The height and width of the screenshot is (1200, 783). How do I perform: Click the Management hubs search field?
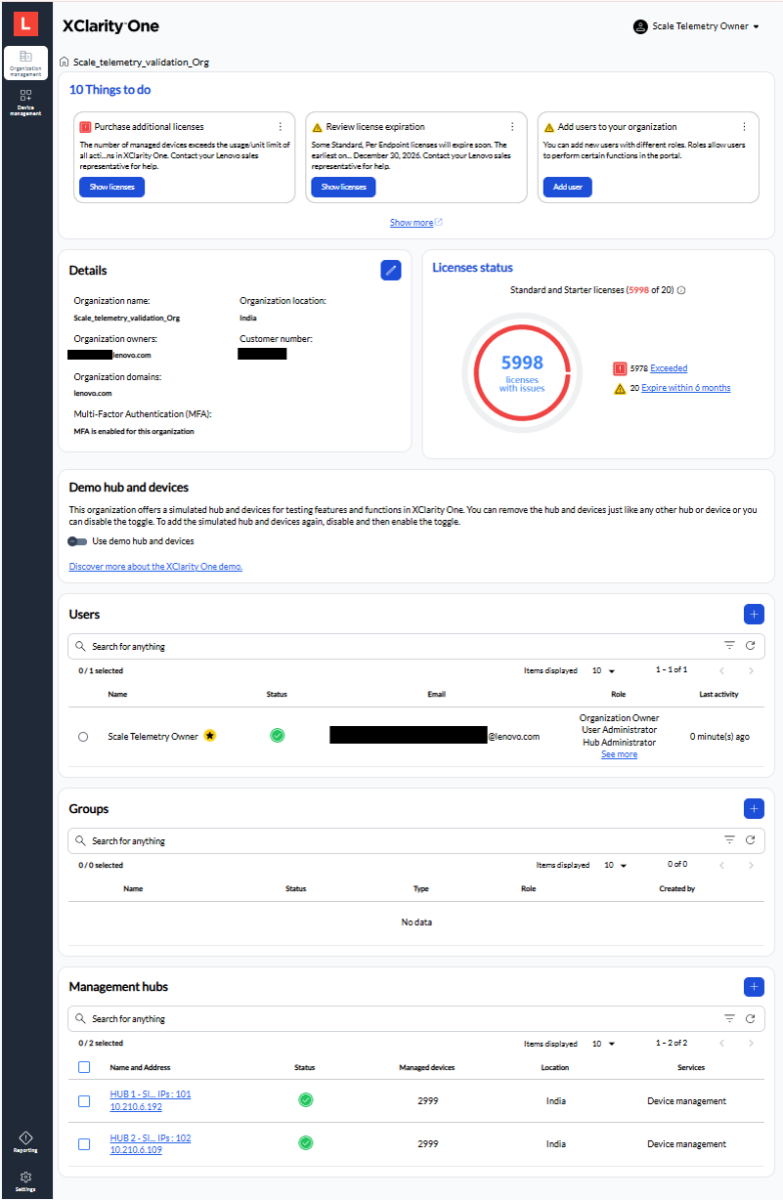pos(416,1019)
